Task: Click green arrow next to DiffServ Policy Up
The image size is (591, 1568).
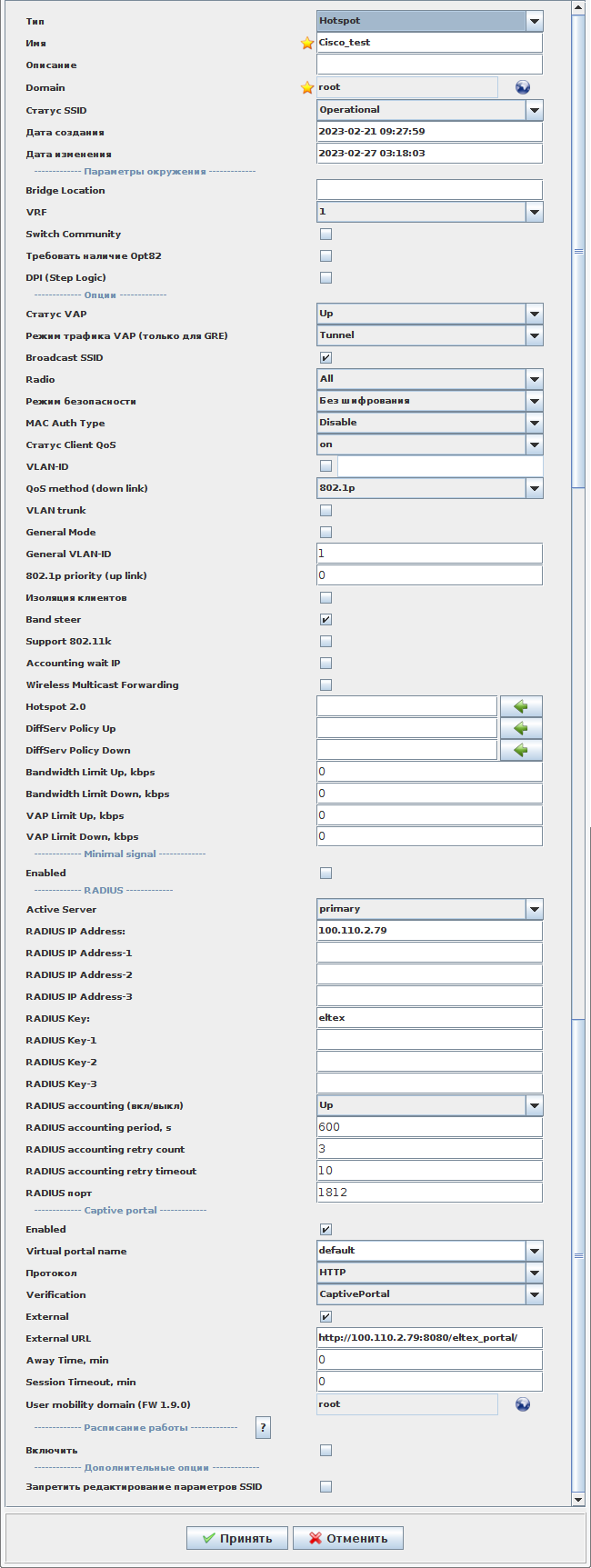Action: coord(520,728)
